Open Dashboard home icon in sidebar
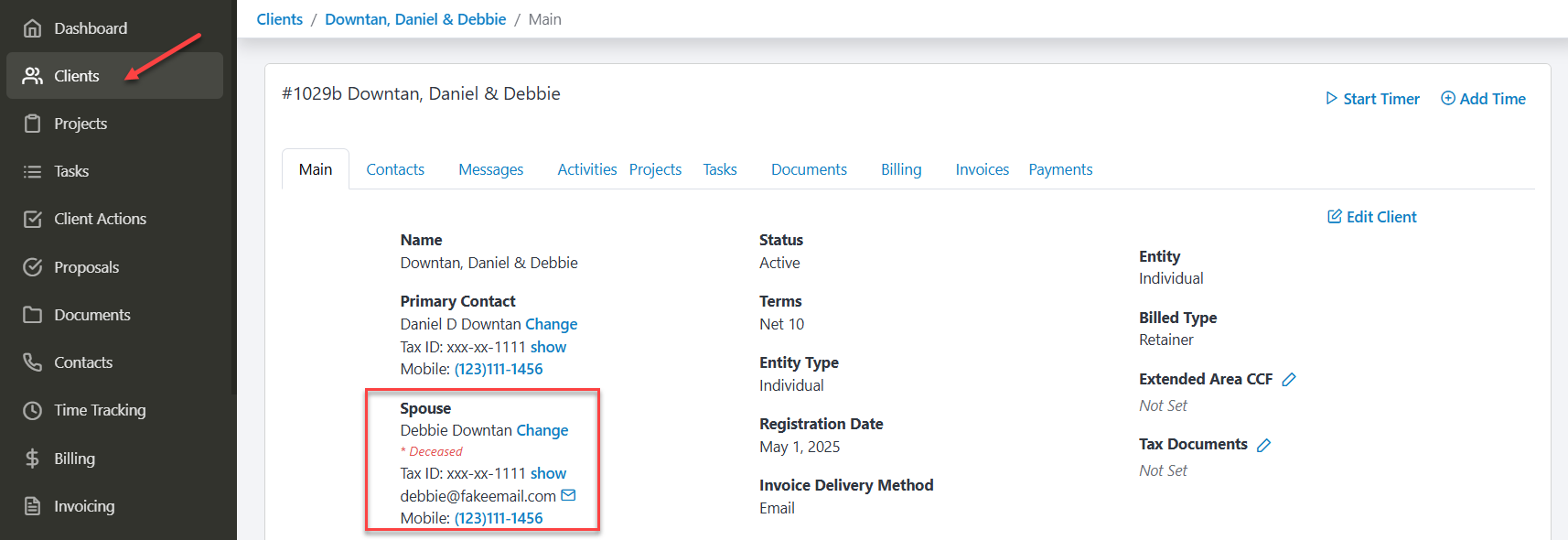 [x=32, y=28]
